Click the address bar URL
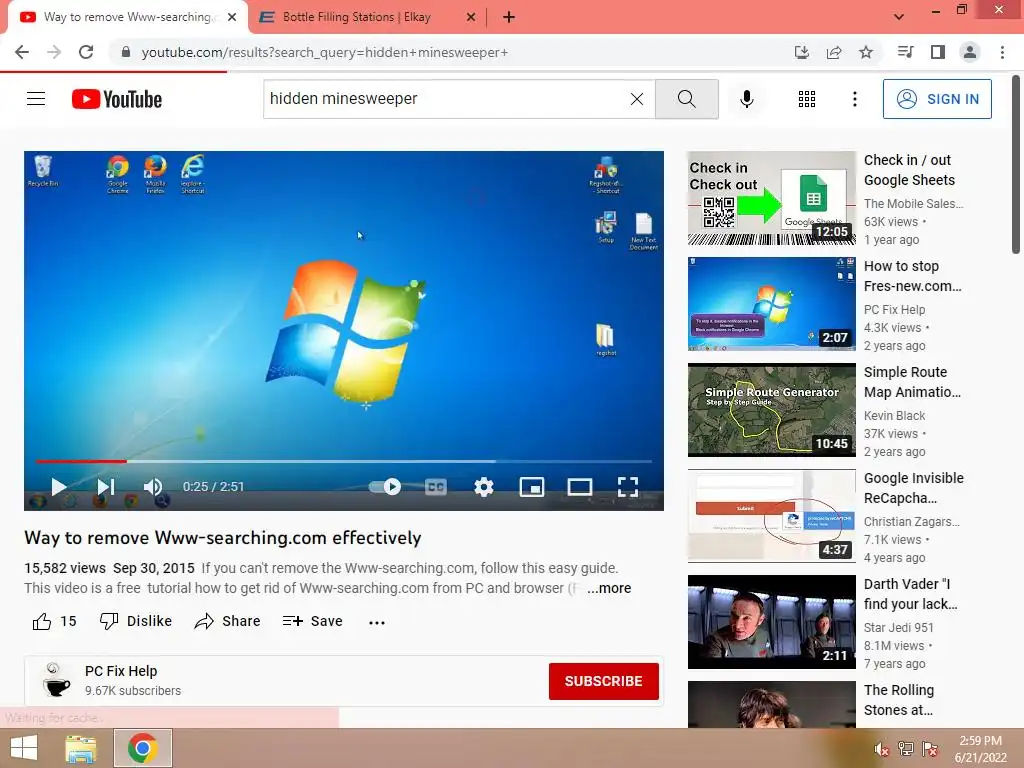1024x768 pixels. tap(325, 52)
